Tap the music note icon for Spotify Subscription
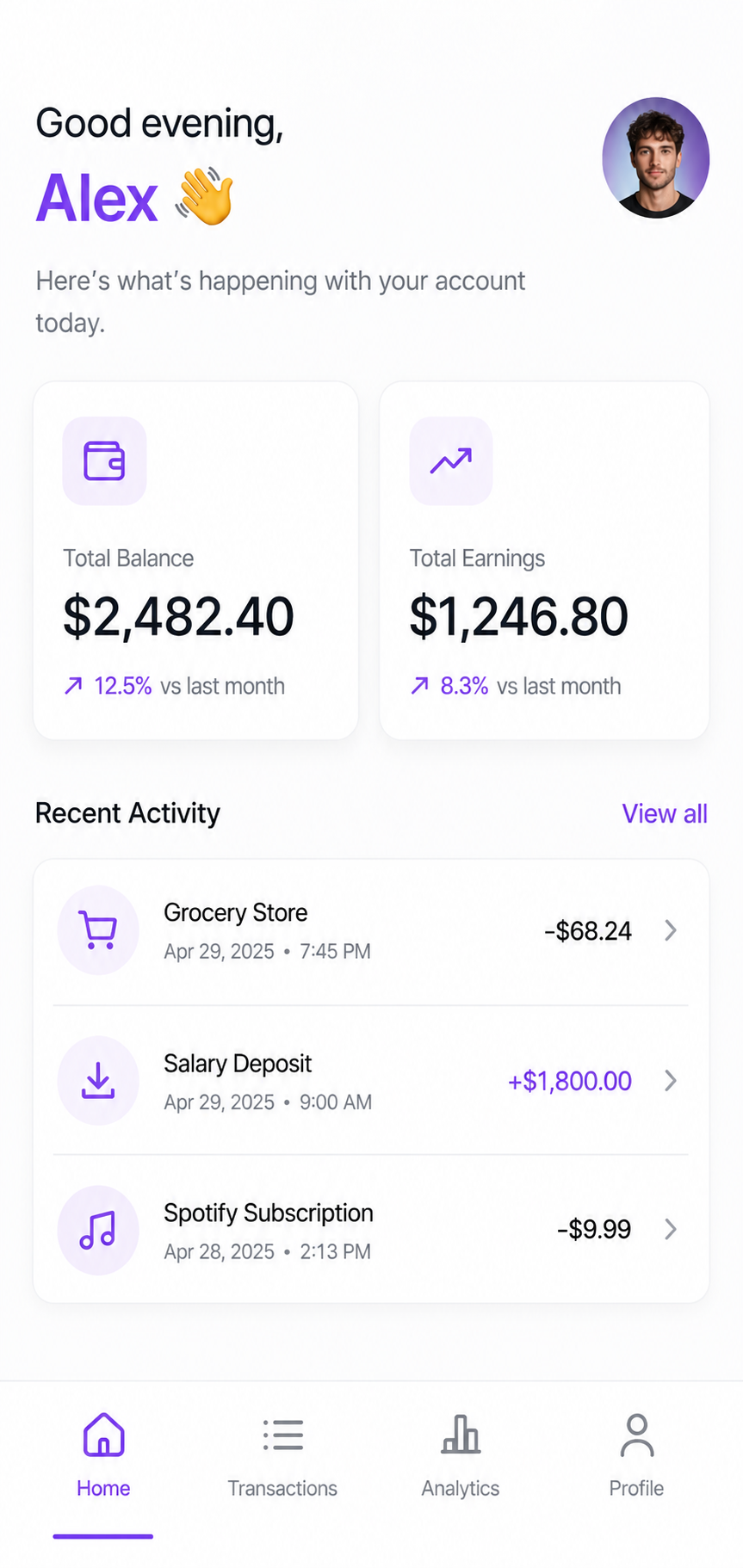This screenshot has height=1568, width=743. pos(98,1230)
